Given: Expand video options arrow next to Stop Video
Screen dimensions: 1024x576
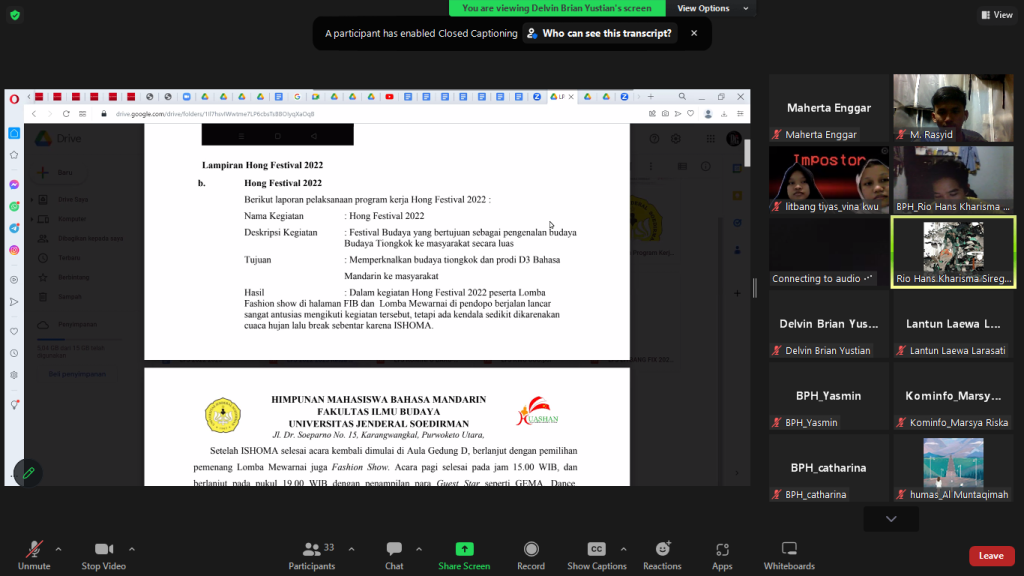Looking at the screenshot, I should [x=131, y=549].
